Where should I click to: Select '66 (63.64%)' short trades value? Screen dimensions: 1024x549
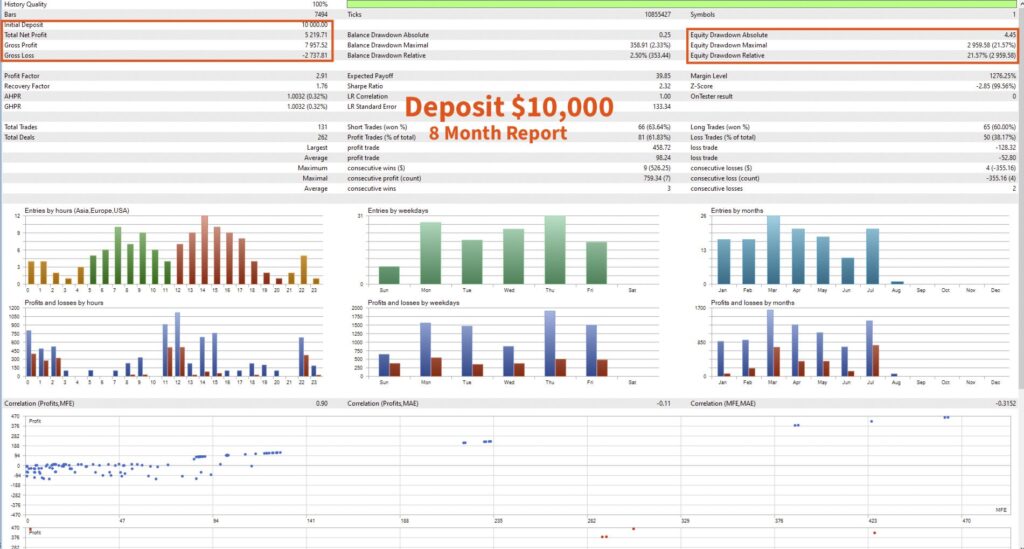point(654,127)
